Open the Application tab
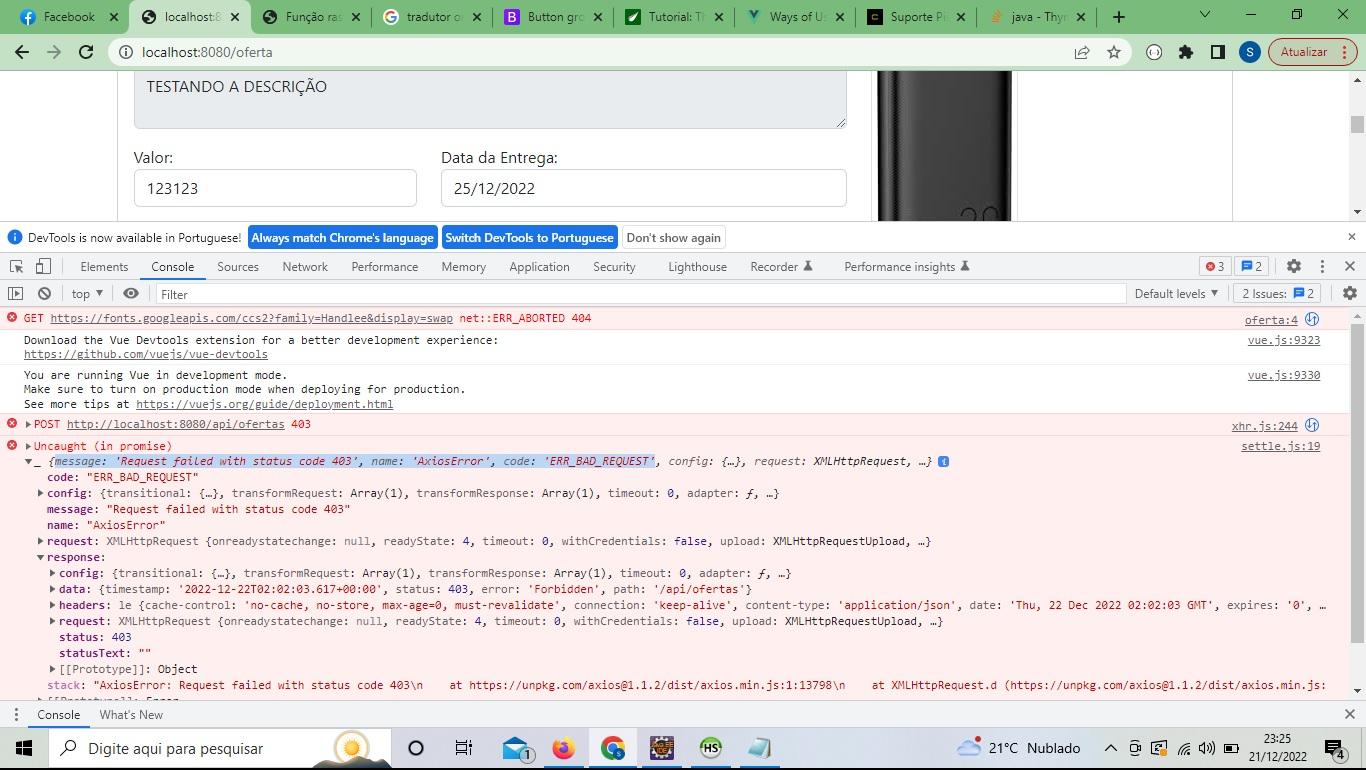The width and height of the screenshot is (1366, 770). coord(539,266)
